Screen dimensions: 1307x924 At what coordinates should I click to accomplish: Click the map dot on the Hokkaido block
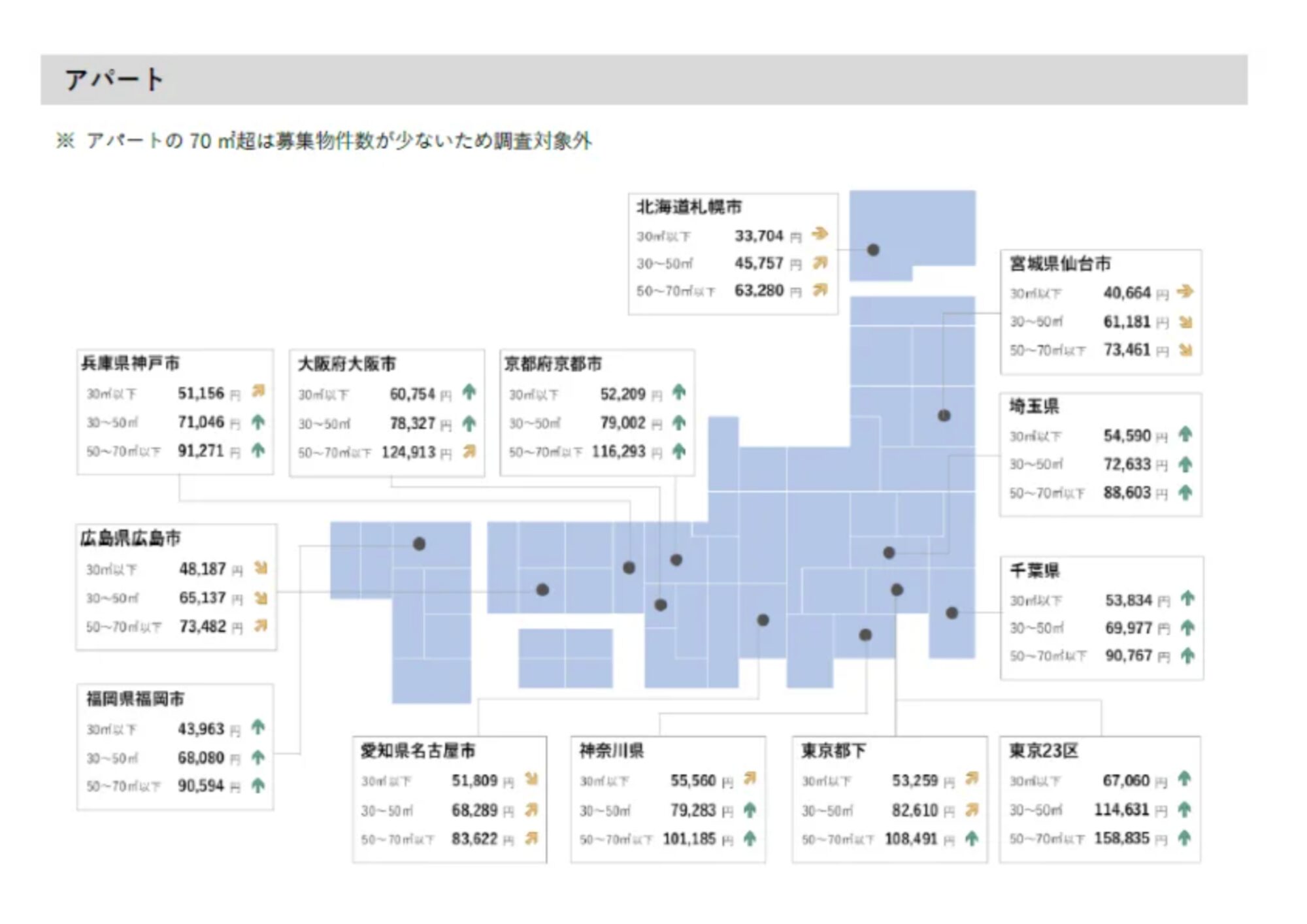pos(873,250)
